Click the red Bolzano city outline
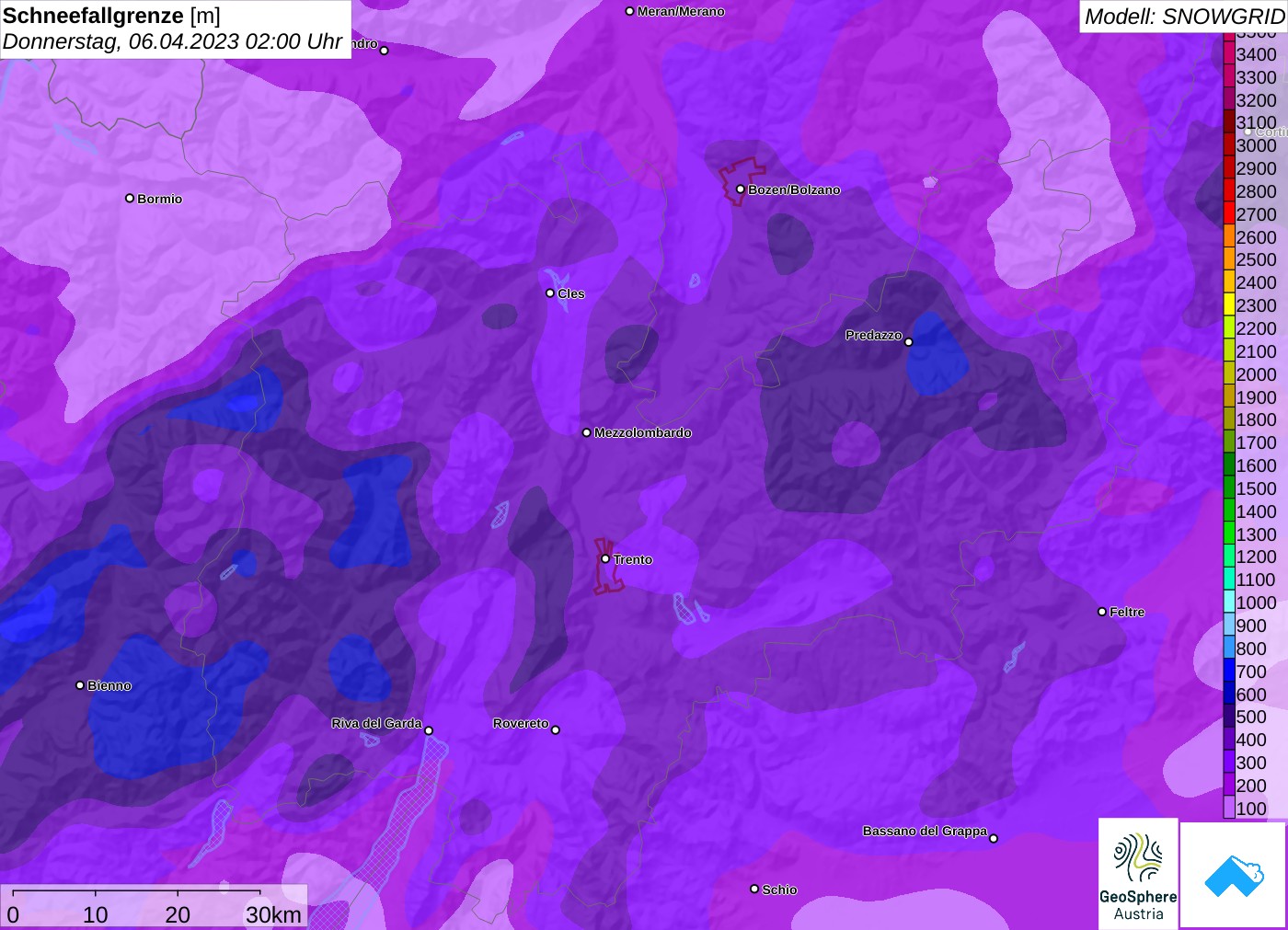The width and height of the screenshot is (1288, 930). click(742, 180)
